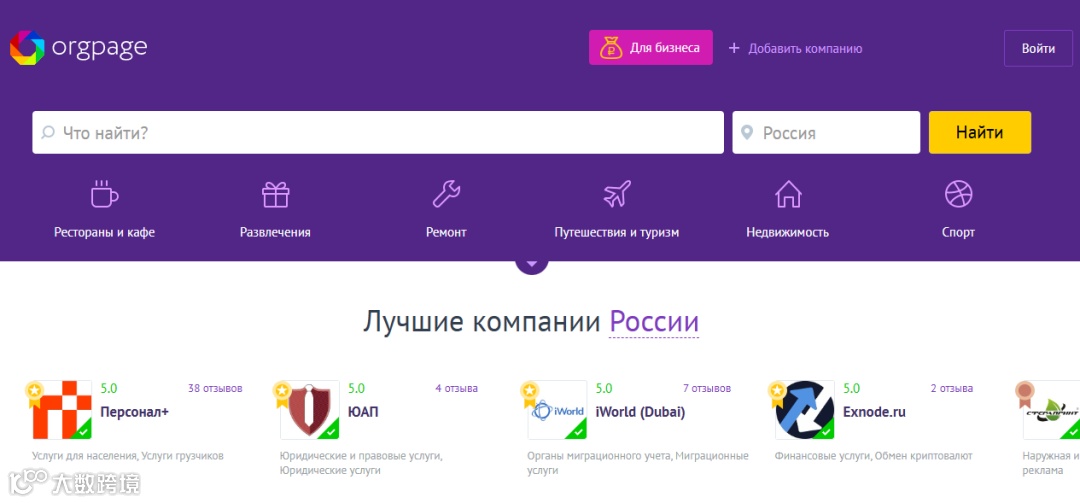Expand categories with the round arrow button
1080x503 pixels.
[532, 265]
